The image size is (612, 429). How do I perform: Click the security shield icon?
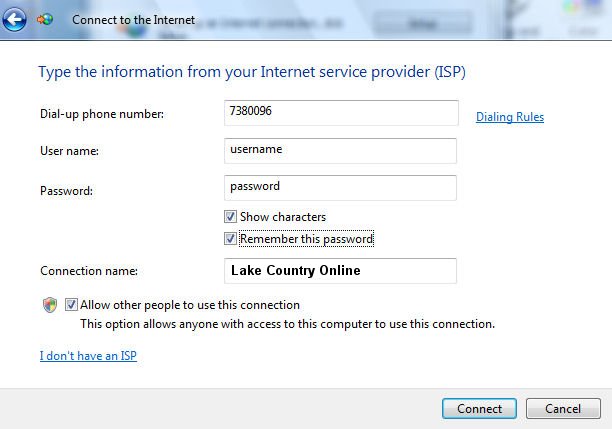50,305
